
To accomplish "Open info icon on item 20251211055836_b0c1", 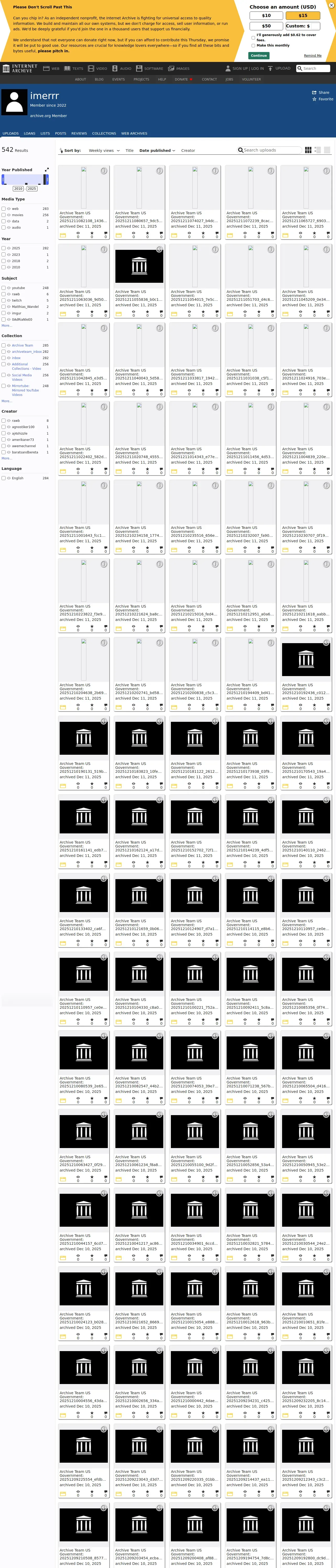I will 160,250.
